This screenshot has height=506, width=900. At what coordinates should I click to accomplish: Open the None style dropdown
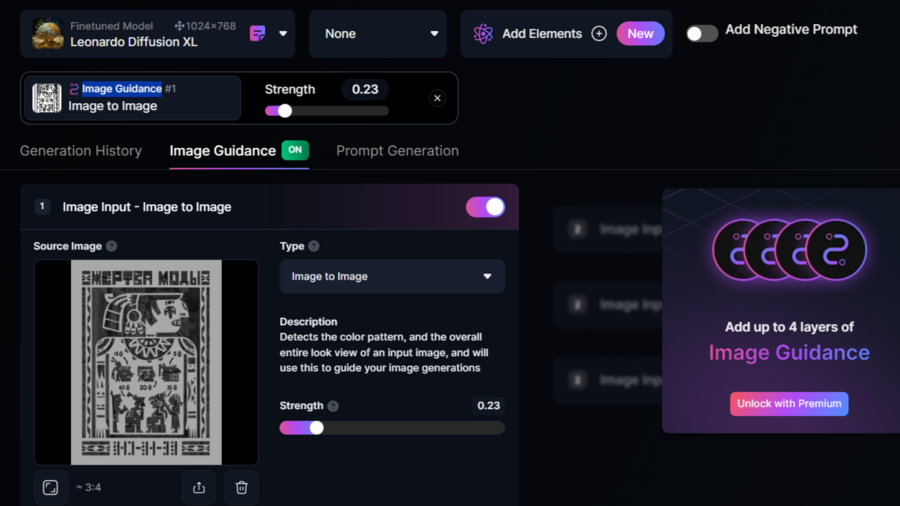pos(378,33)
